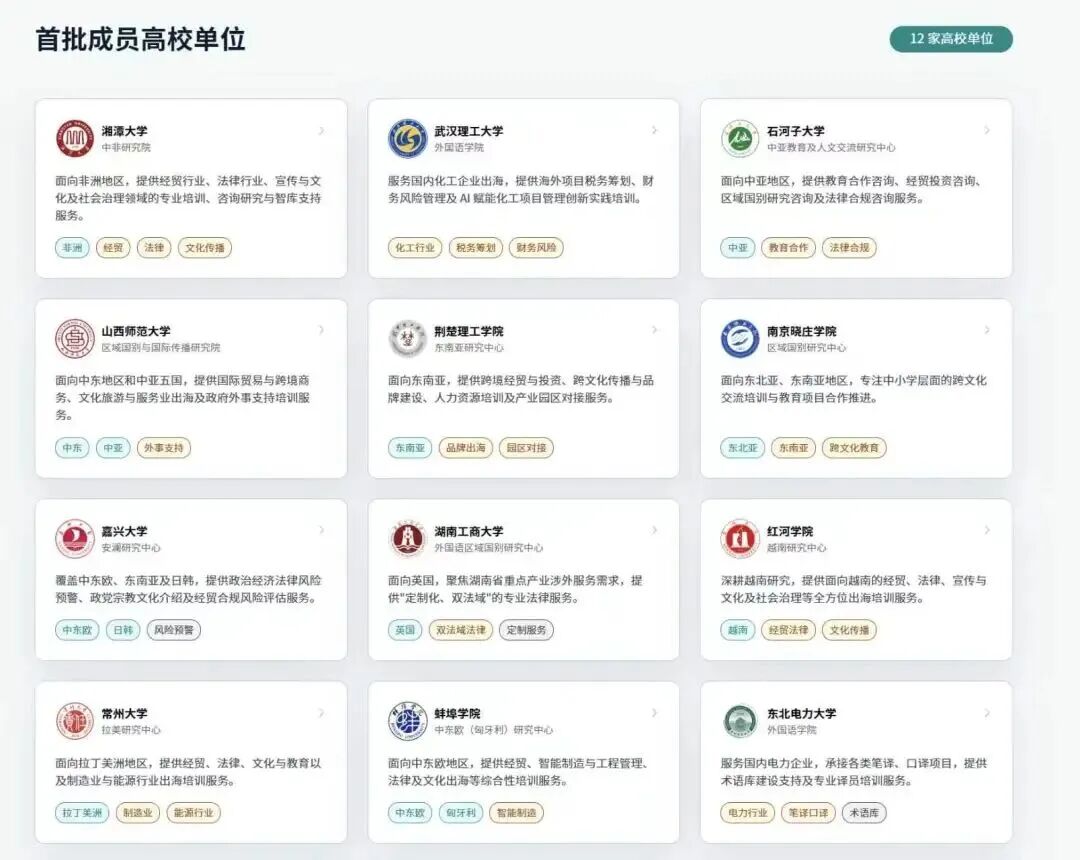Select the 教育合作 tag
The height and width of the screenshot is (860, 1080).
tap(789, 248)
